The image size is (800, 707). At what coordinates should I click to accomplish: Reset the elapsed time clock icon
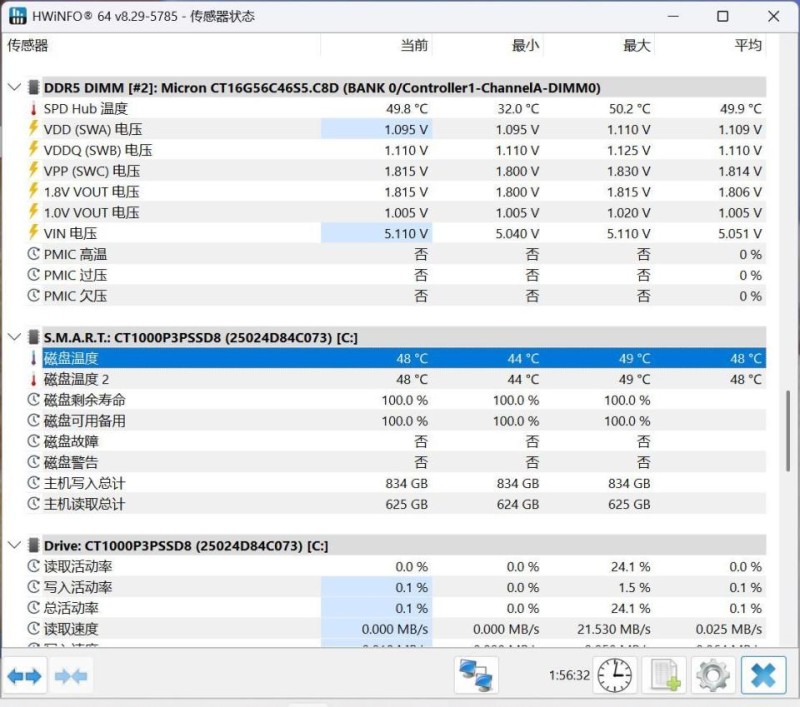pos(614,676)
